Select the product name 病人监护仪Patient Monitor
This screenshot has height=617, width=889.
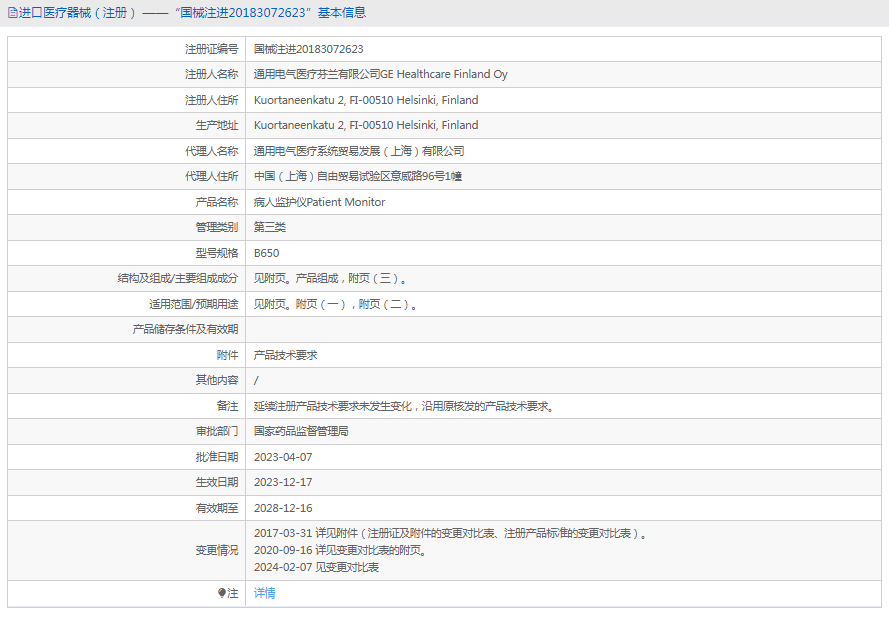point(319,202)
